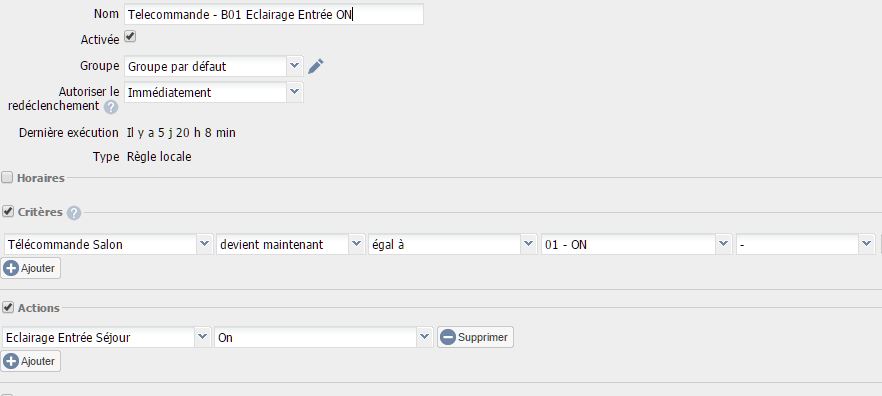The image size is (882, 396).
Task: Expand the Immédiatement retrigger dropdown
Action: click(x=214, y=92)
